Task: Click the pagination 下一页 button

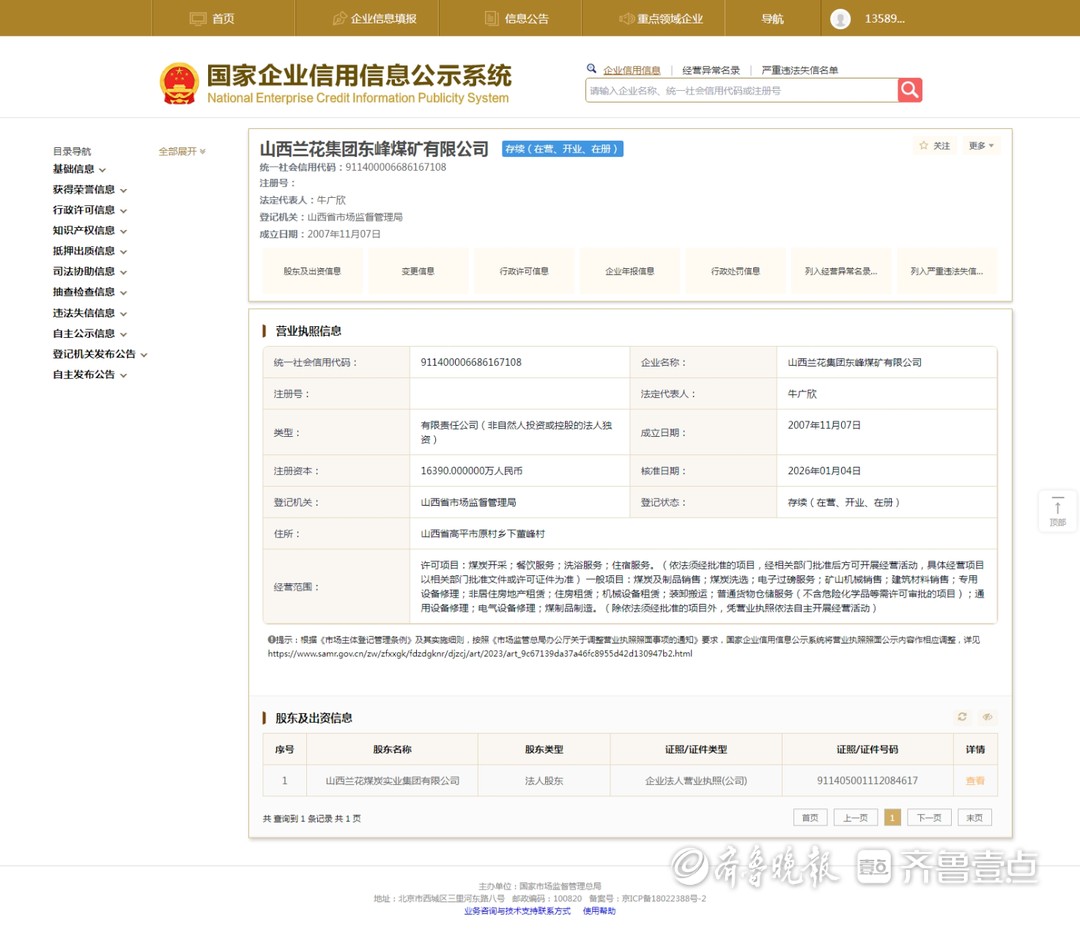Action: click(x=929, y=818)
